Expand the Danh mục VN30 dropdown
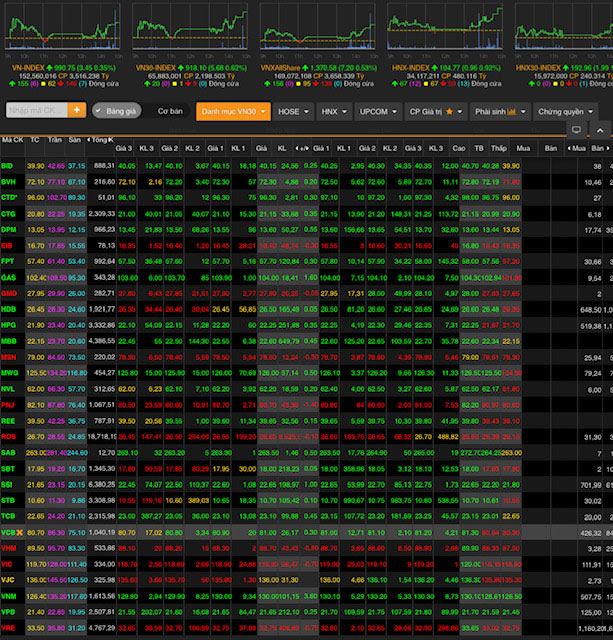Screen dimensions: 613x640 pyautogui.click(x=233, y=111)
